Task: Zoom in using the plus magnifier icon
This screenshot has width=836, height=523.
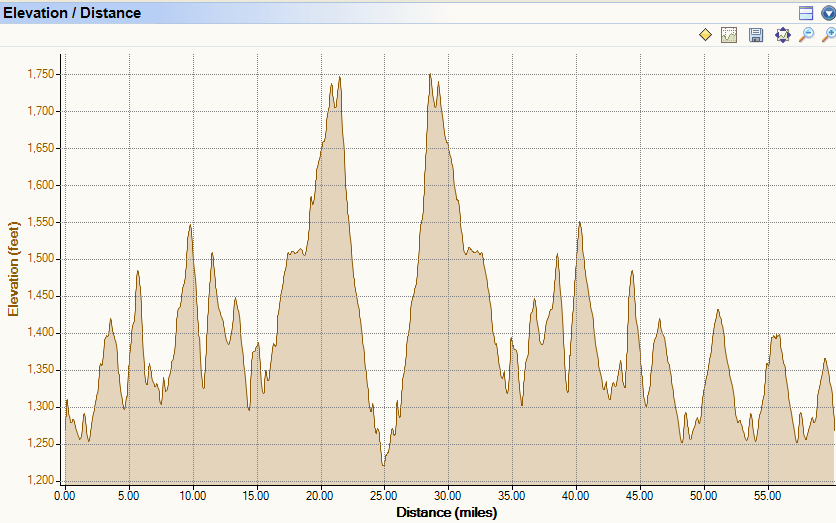Action: click(x=829, y=35)
